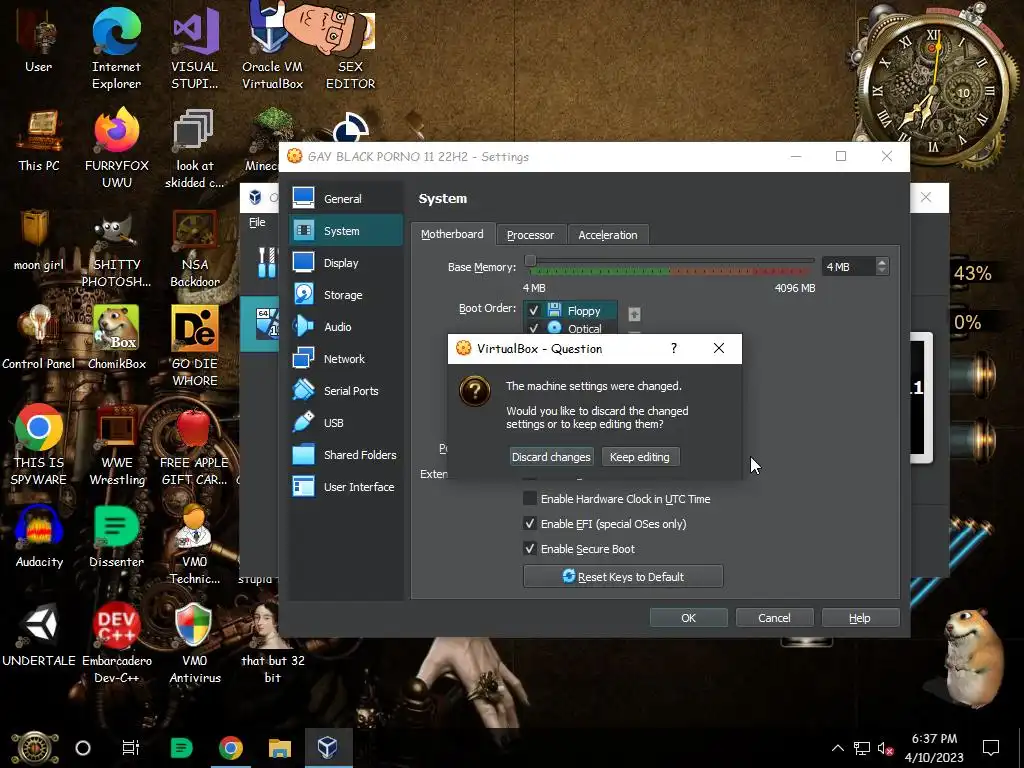Screen dimensions: 1024x768
Task: Open the Start button on the taskbar
Action: [x=35, y=748]
